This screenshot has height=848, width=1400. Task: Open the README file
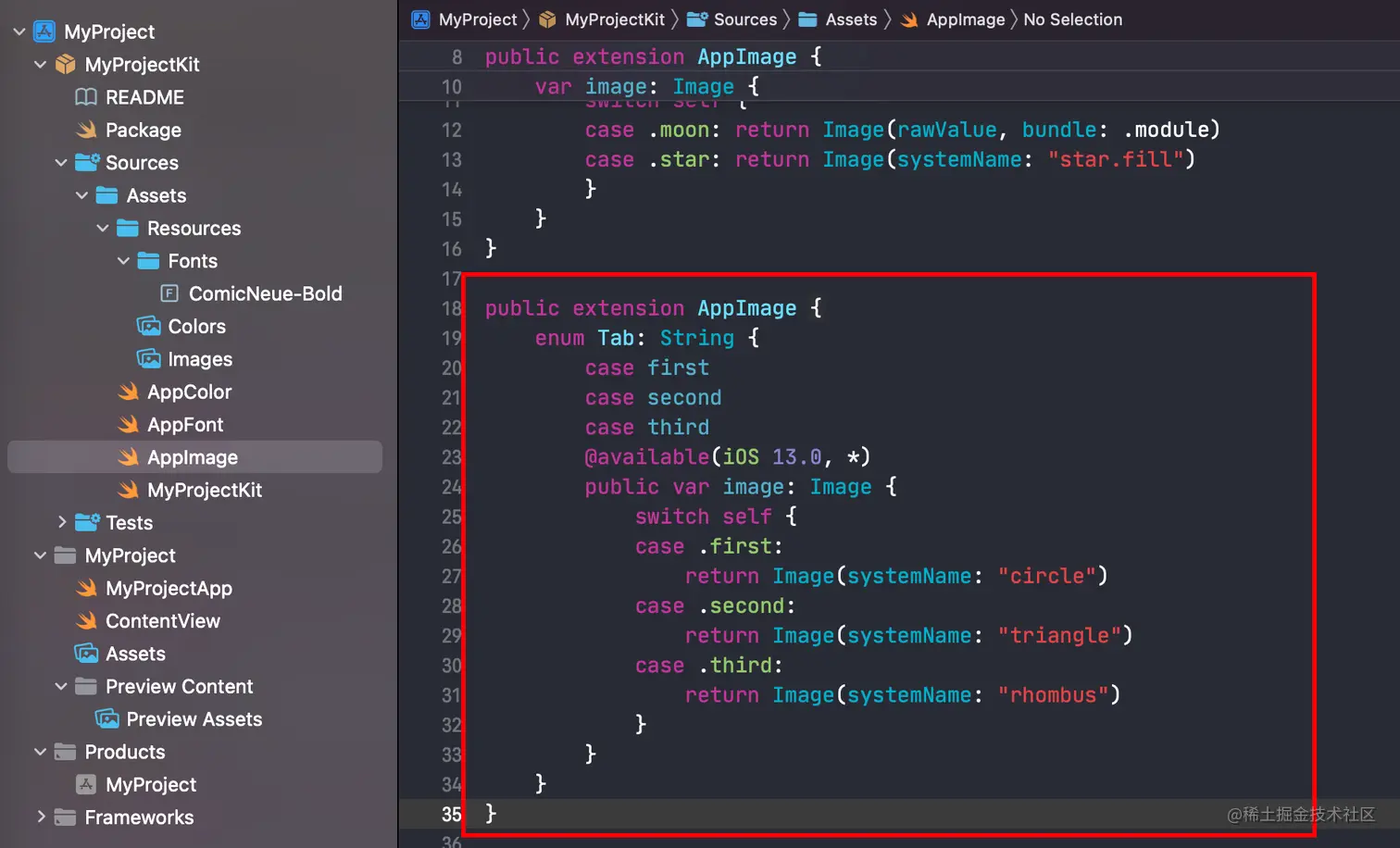(144, 97)
